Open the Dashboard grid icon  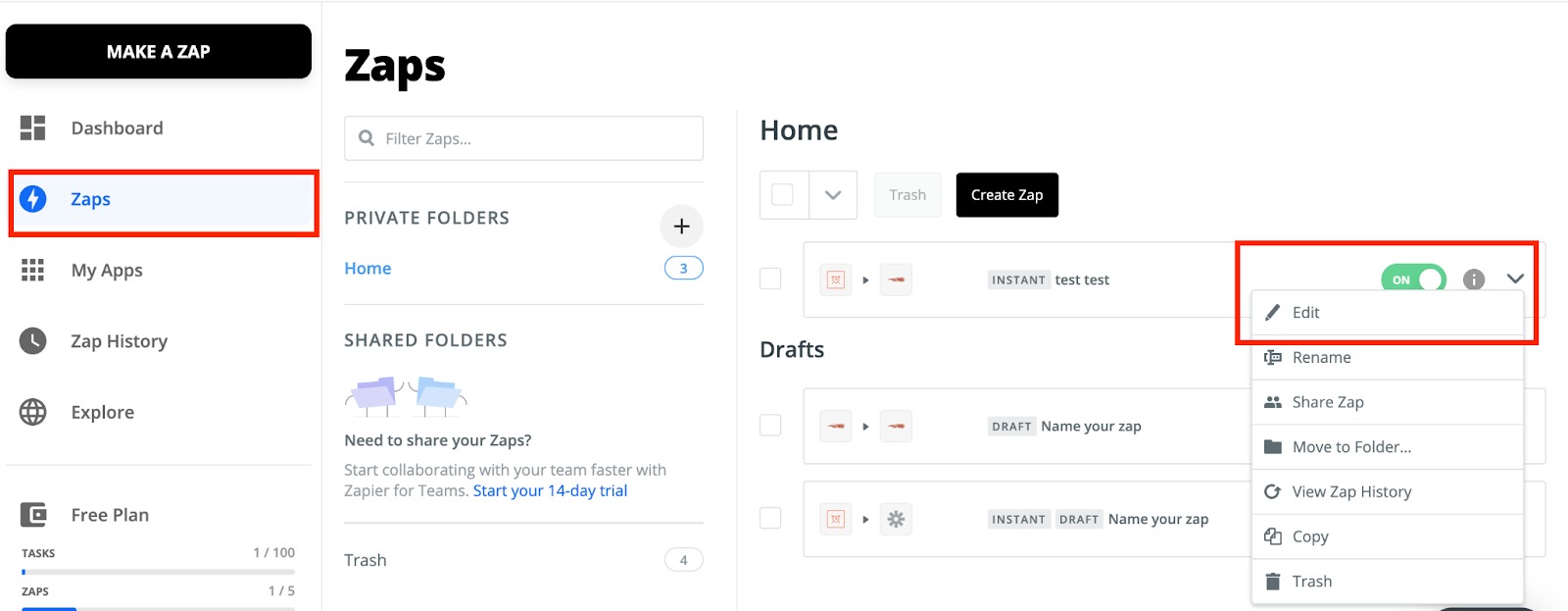point(32,127)
